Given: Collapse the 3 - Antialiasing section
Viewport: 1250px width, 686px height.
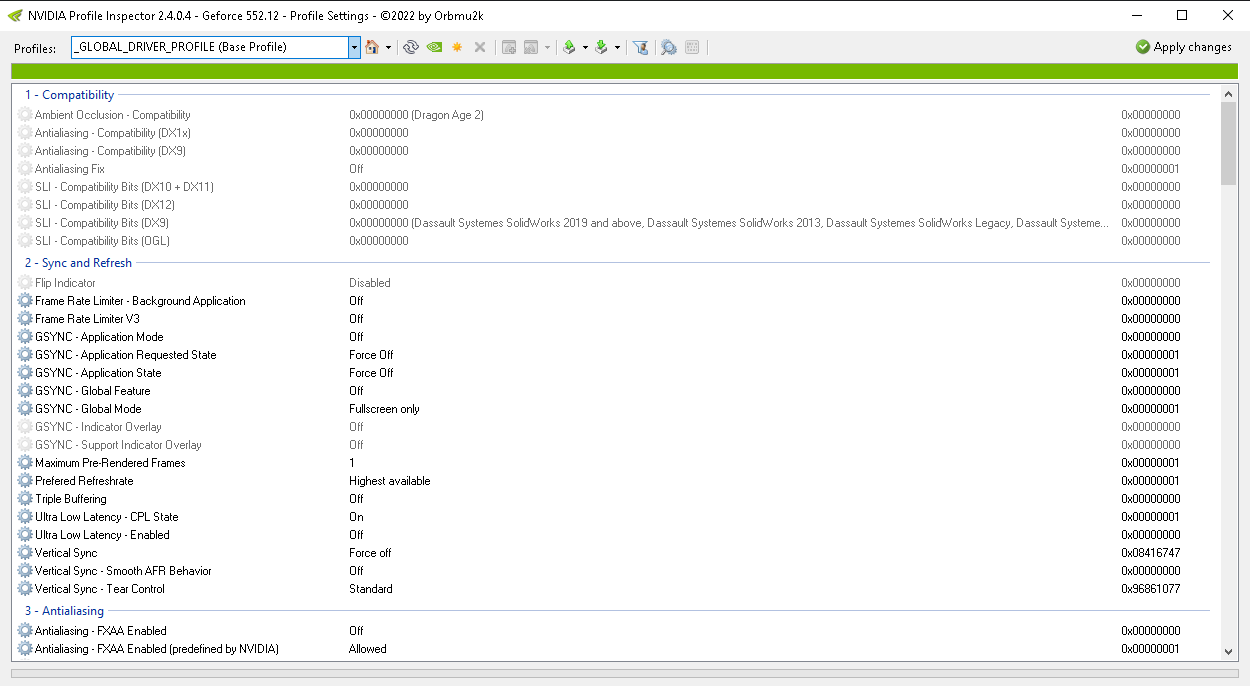Looking at the screenshot, I should [x=65, y=611].
